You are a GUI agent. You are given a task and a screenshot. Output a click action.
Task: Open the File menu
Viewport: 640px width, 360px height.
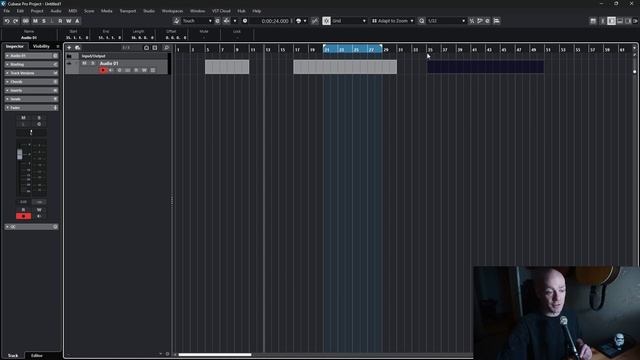[7, 11]
